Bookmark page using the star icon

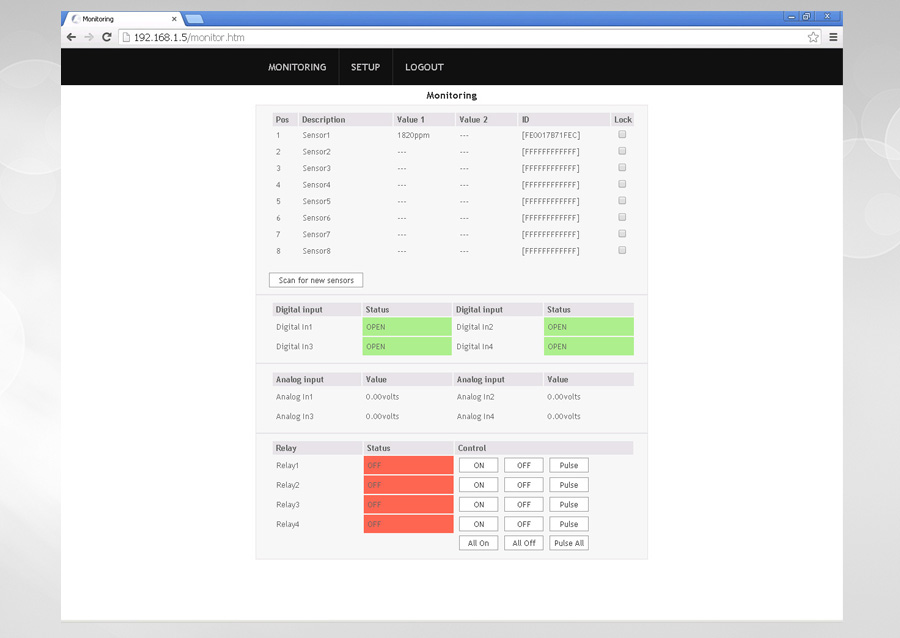tap(813, 37)
